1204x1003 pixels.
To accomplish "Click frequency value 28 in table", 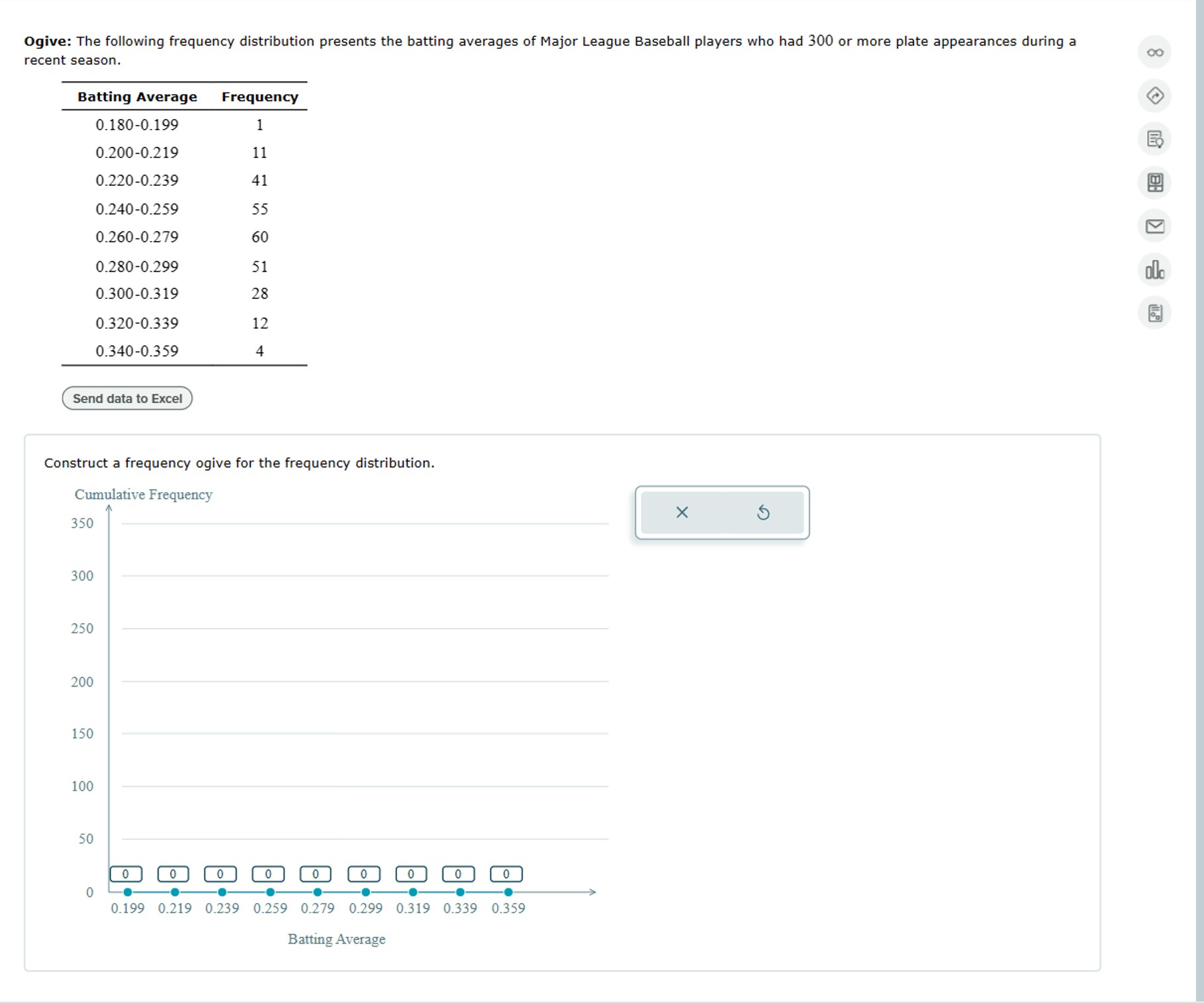I will 259,293.
